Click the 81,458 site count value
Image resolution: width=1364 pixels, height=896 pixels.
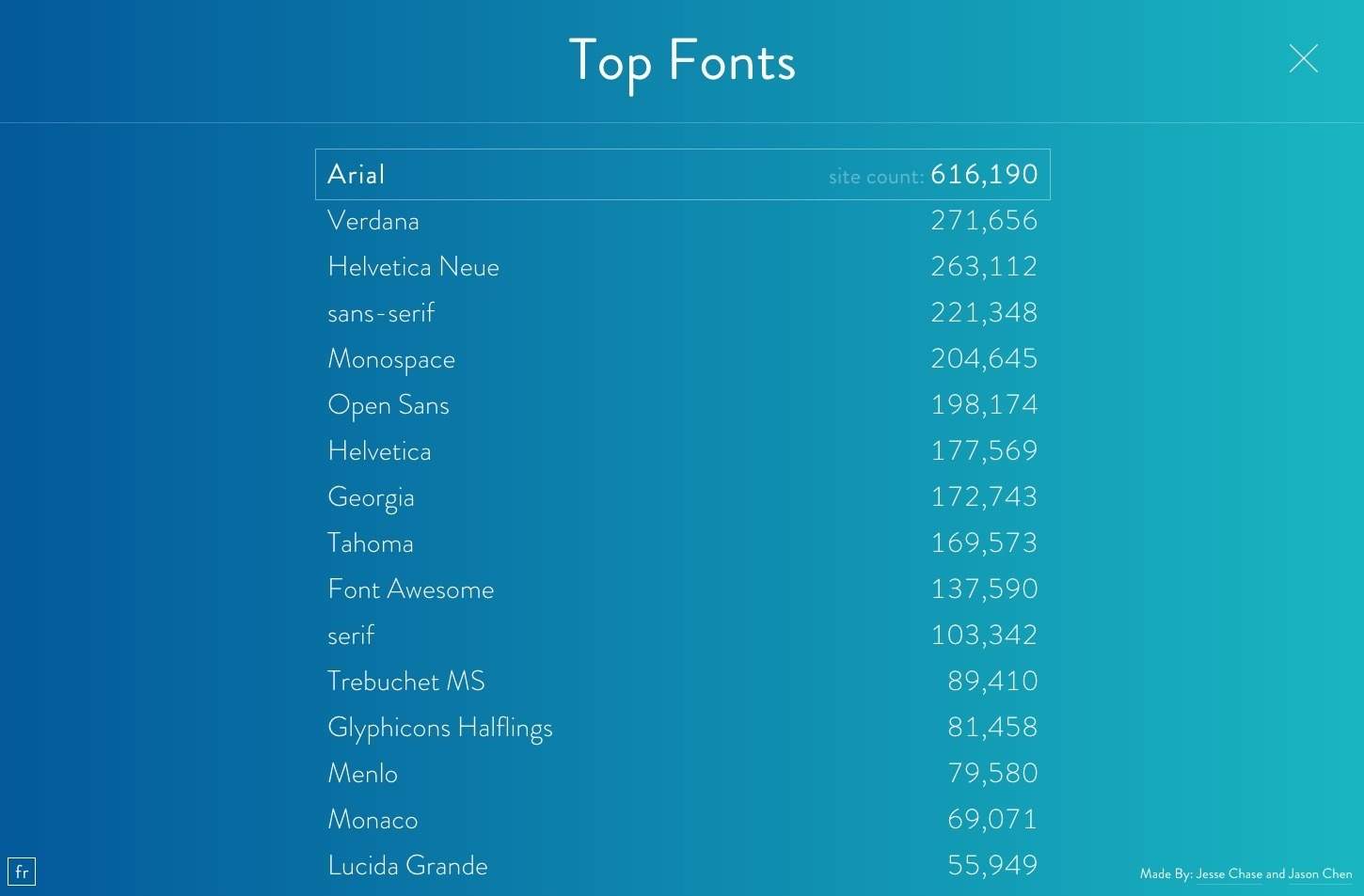[x=992, y=727]
